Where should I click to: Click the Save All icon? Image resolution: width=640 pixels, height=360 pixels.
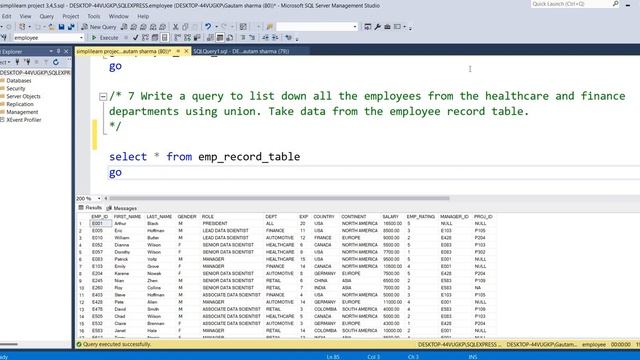[71, 27]
